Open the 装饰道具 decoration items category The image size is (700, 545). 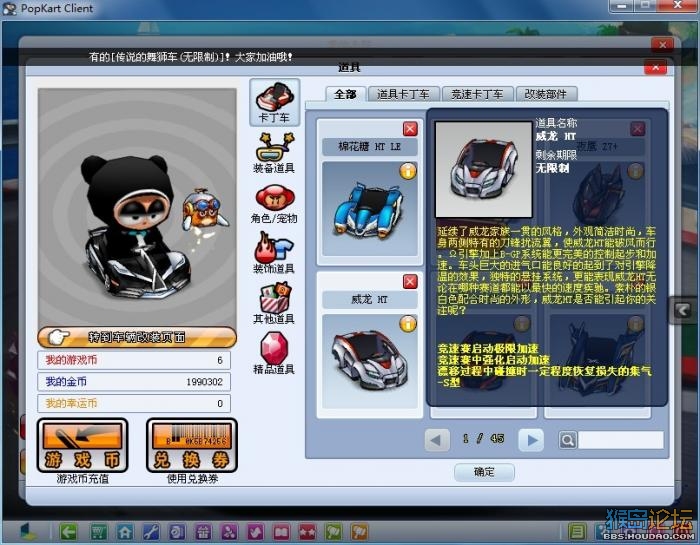(274, 253)
